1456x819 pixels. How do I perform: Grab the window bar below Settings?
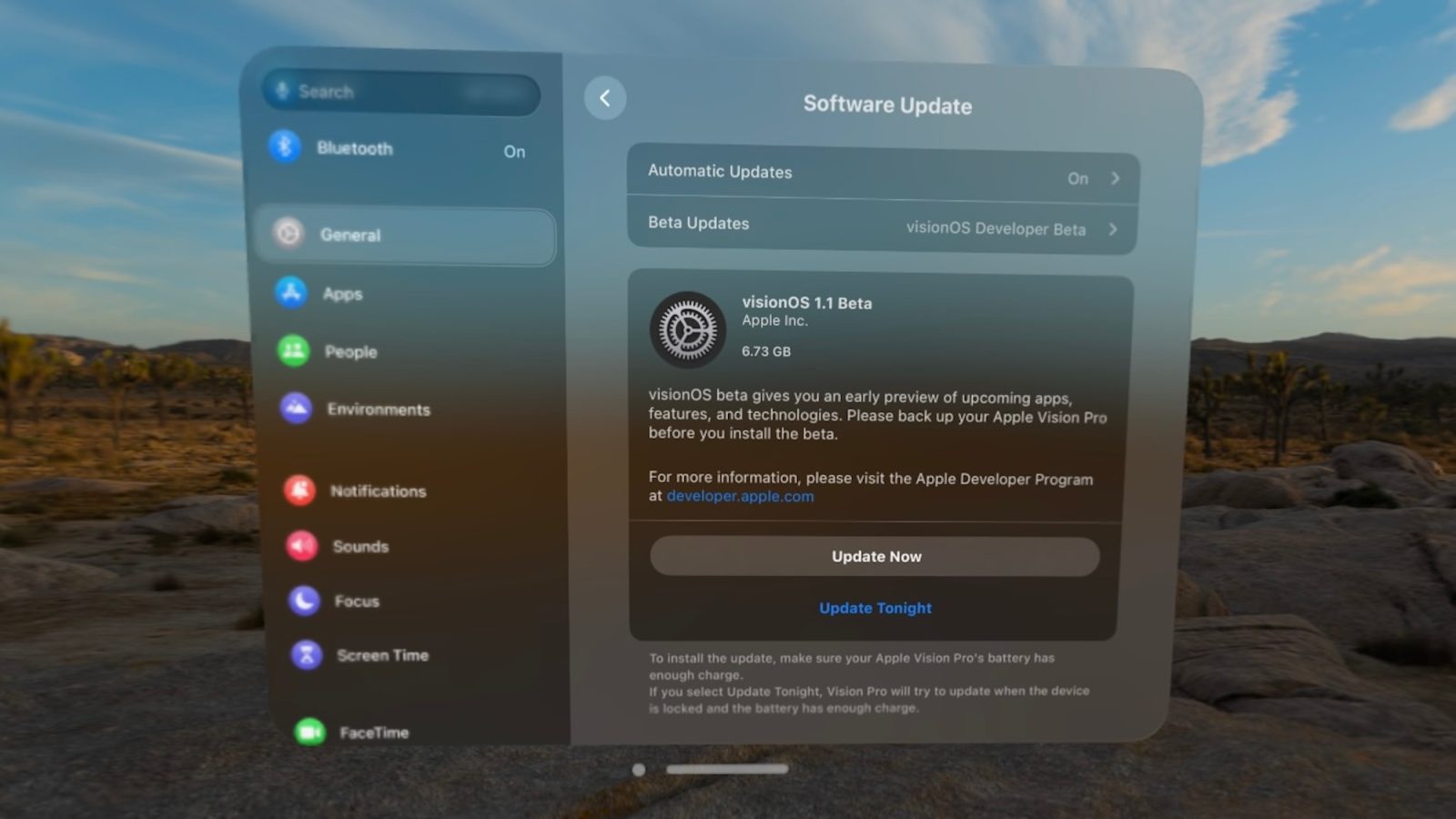click(x=726, y=769)
